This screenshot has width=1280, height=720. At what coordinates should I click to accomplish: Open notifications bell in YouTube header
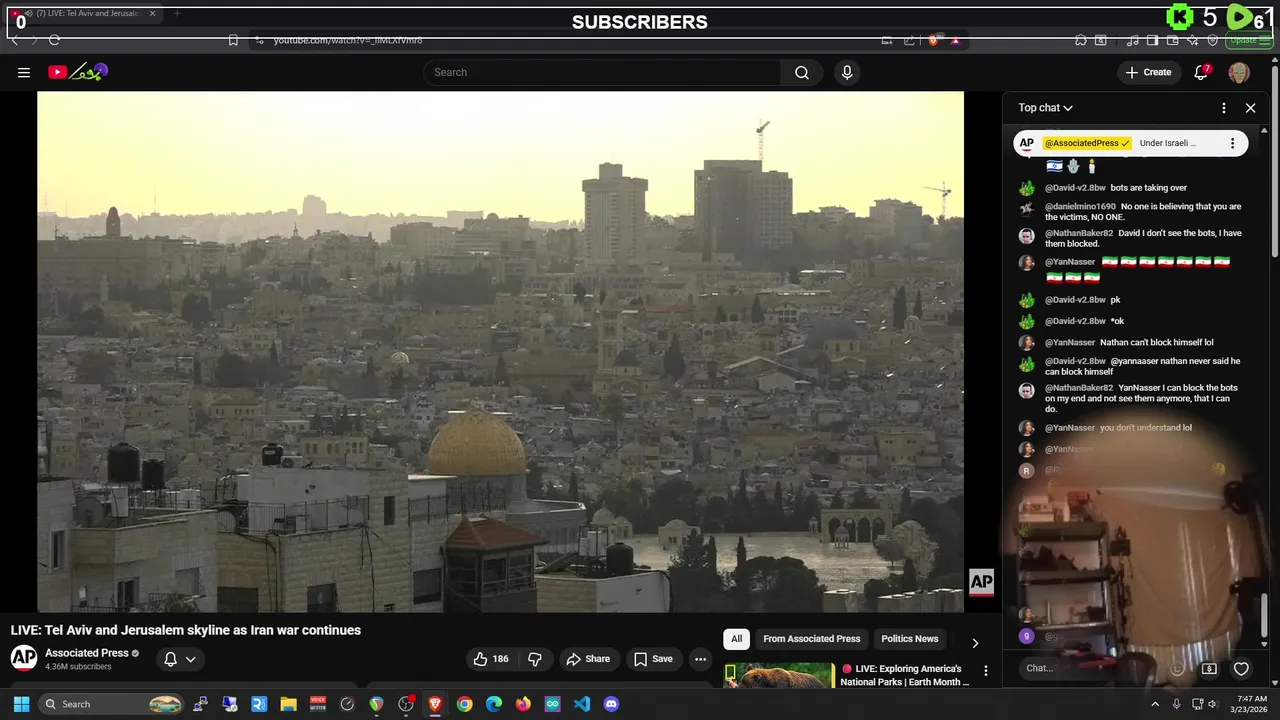click(x=1202, y=72)
